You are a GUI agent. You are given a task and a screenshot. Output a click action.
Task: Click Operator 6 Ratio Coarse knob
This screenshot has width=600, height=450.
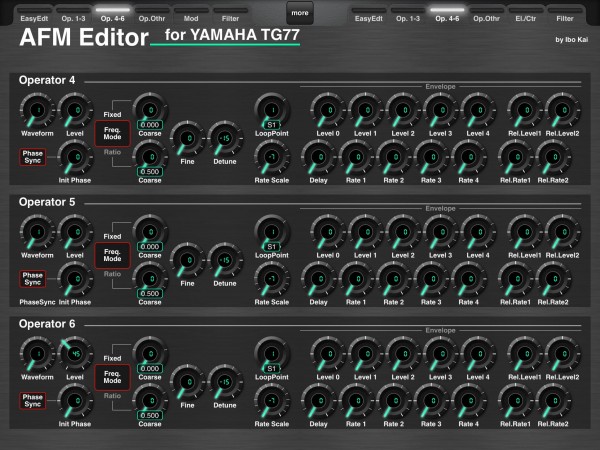click(x=150, y=400)
